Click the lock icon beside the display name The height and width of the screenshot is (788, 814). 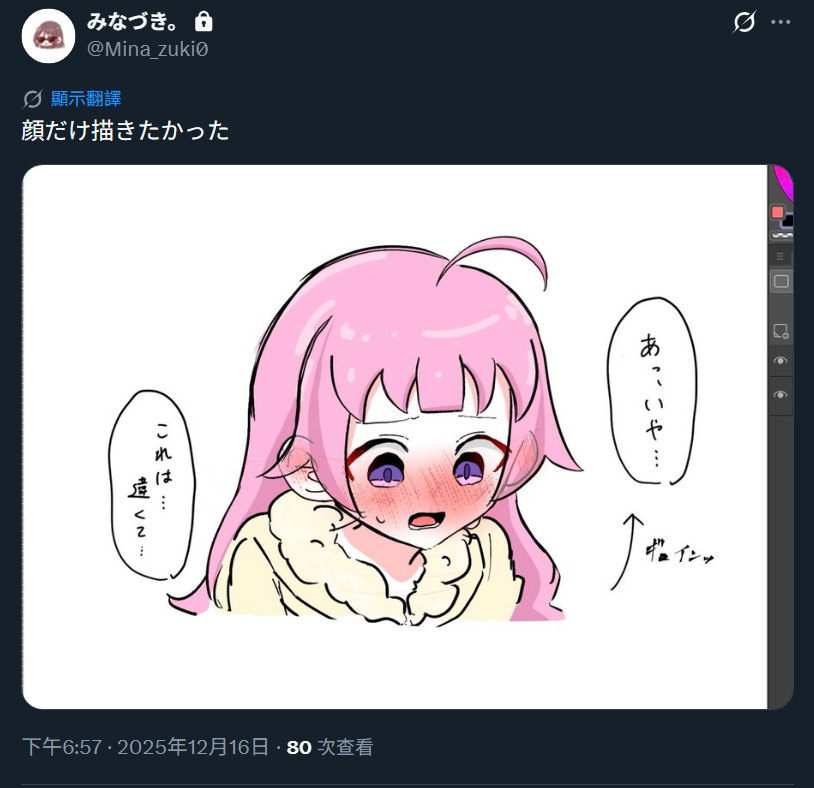[204, 22]
